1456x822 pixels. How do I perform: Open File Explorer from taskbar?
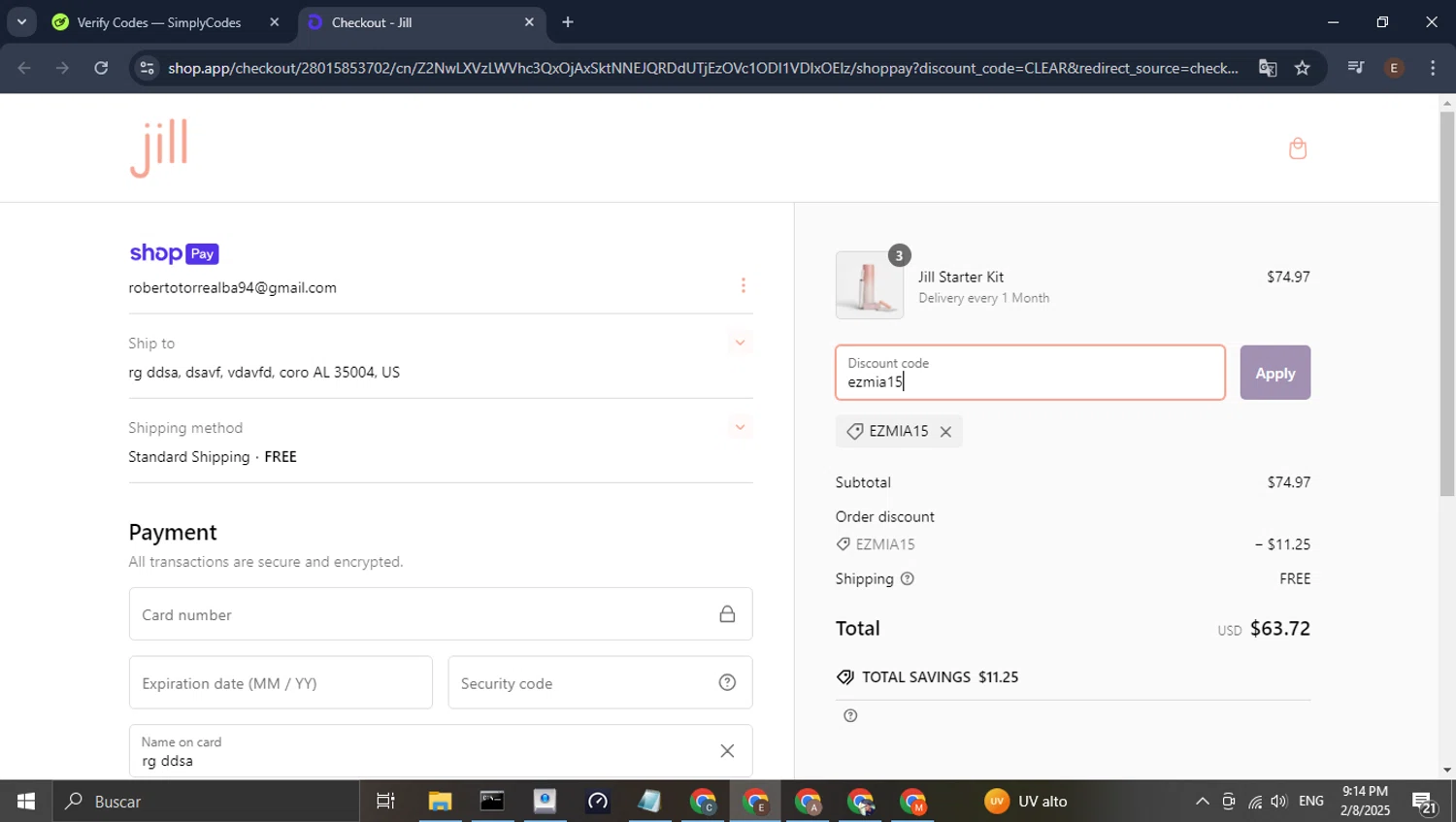coord(440,802)
